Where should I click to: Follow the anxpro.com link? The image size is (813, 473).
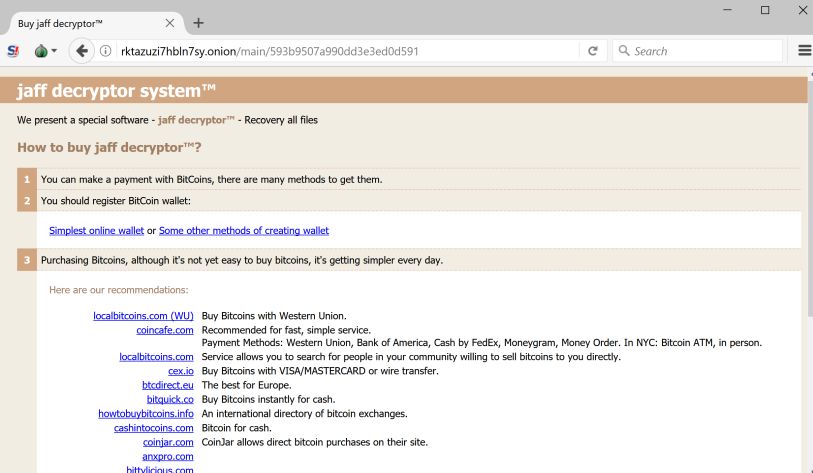(167, 457)
